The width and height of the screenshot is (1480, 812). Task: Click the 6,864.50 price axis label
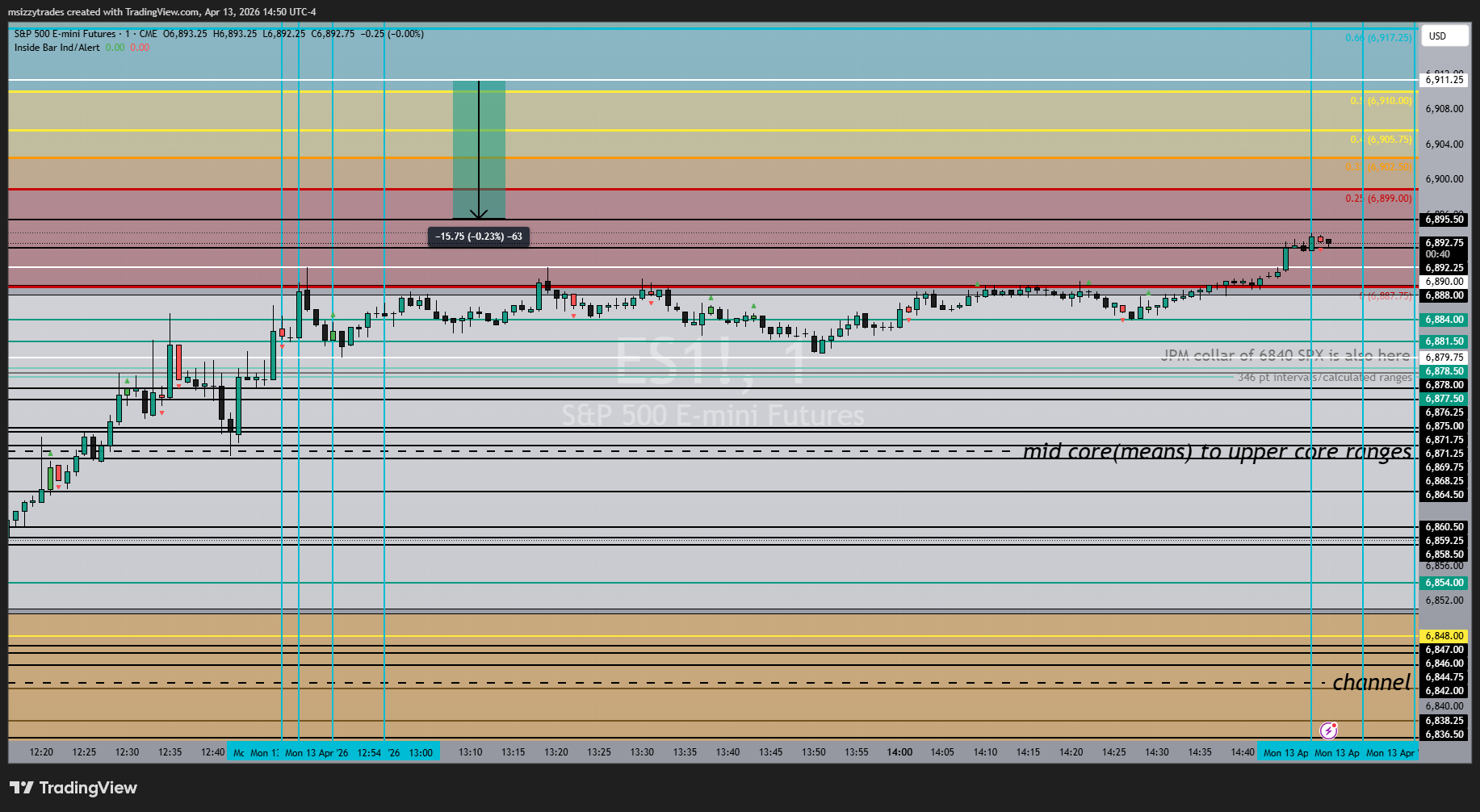[x=1444, y=495]
